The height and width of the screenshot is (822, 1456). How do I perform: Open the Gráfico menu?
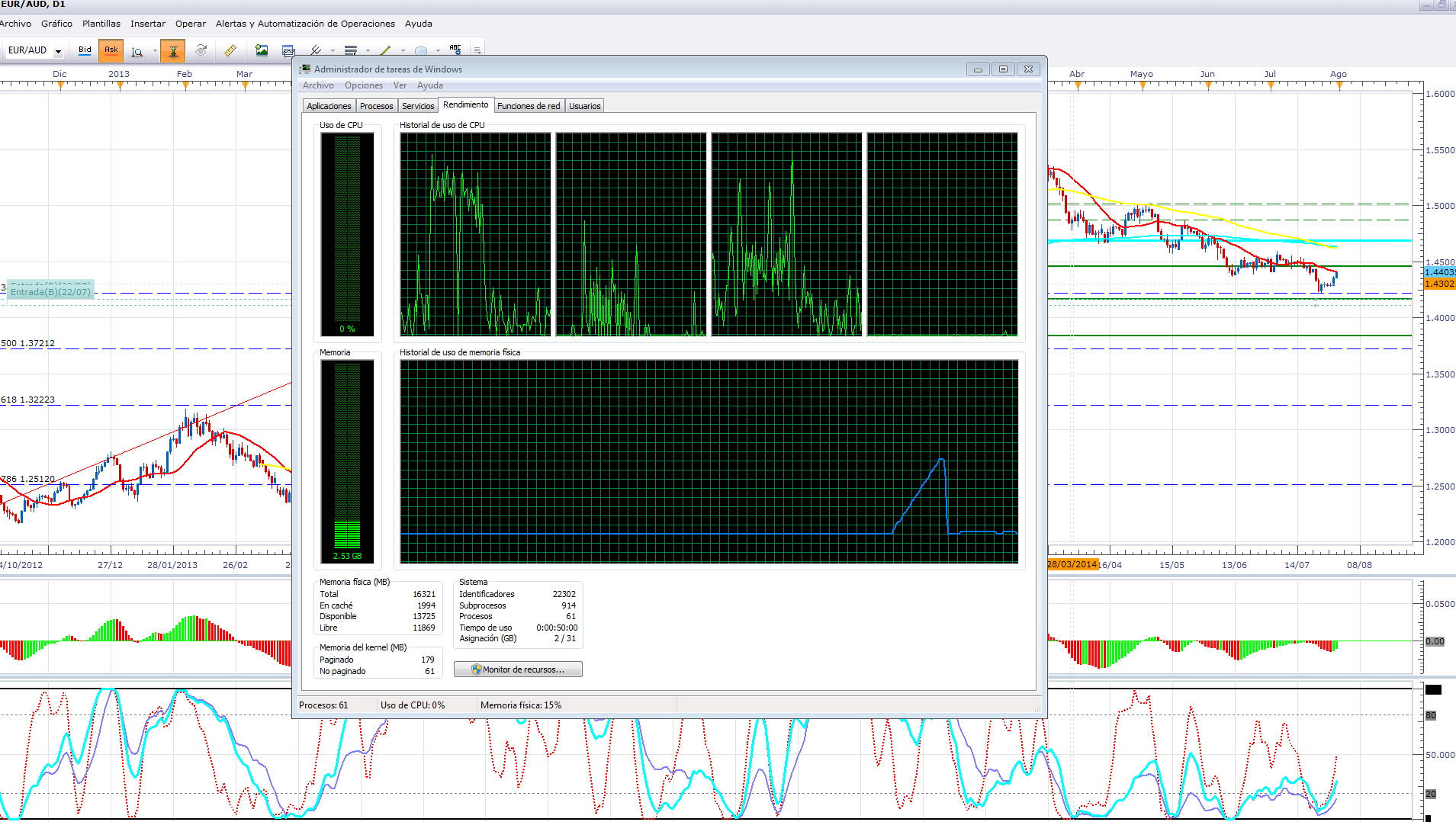point(56,24)
